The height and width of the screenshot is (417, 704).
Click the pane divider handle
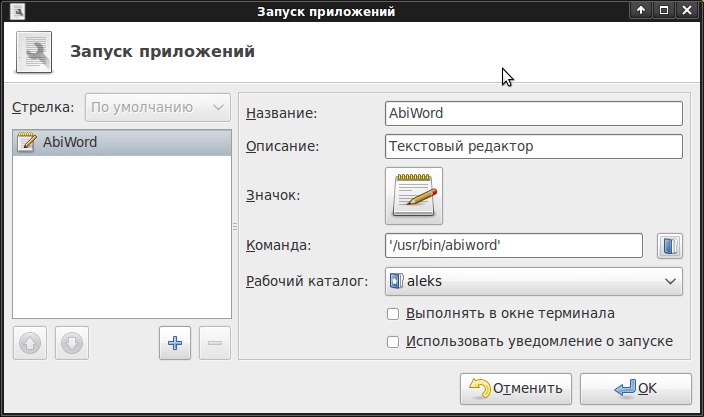pos(235,227)
